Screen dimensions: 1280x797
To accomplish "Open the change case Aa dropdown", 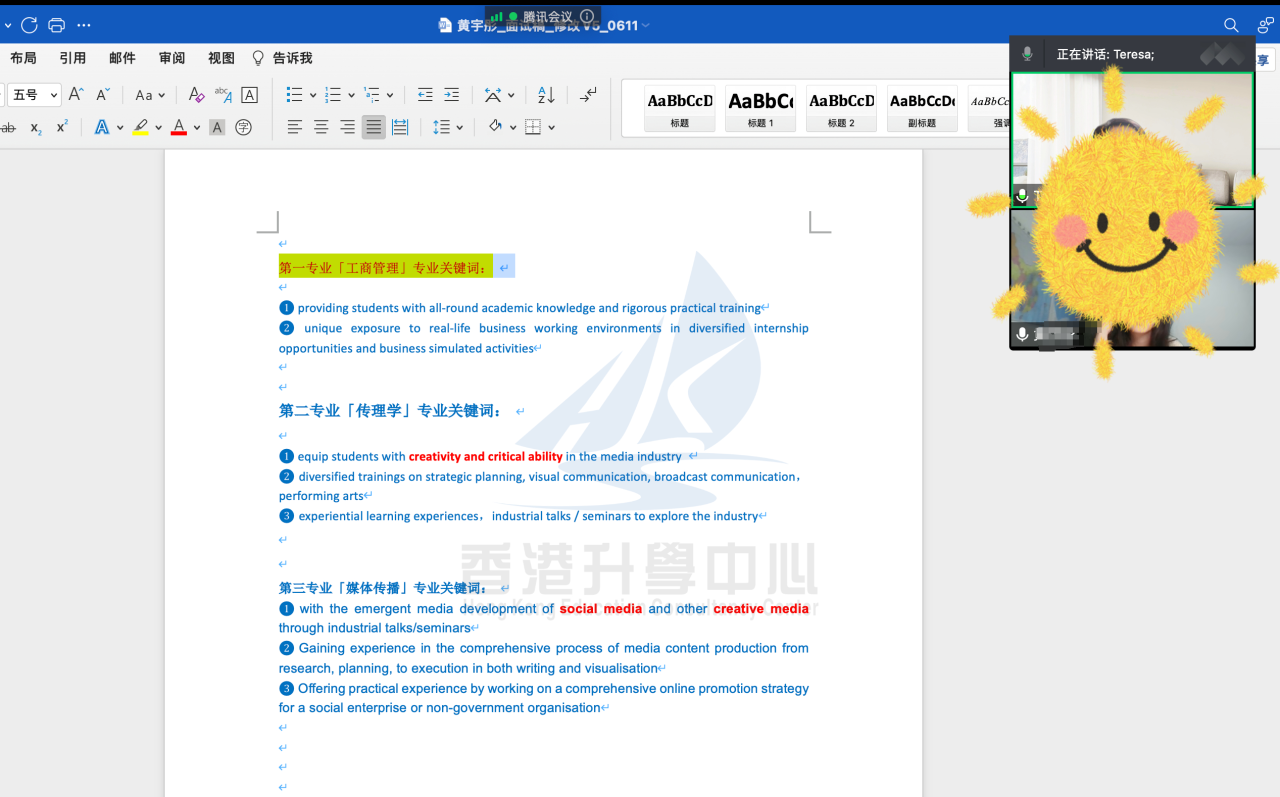I will [149, 95].
